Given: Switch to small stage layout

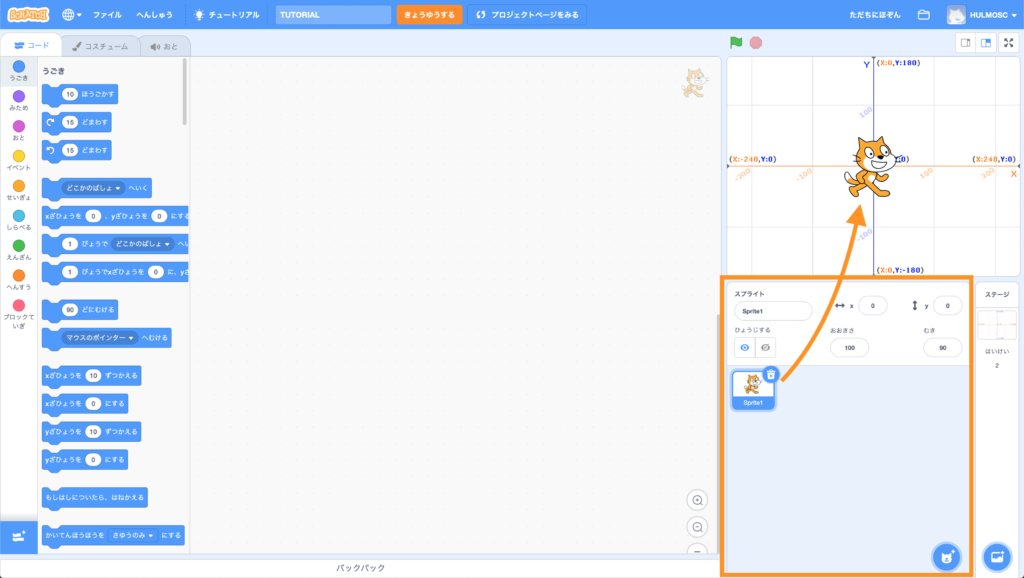Looking at the screenshot, I should click(x=965, y=43).
